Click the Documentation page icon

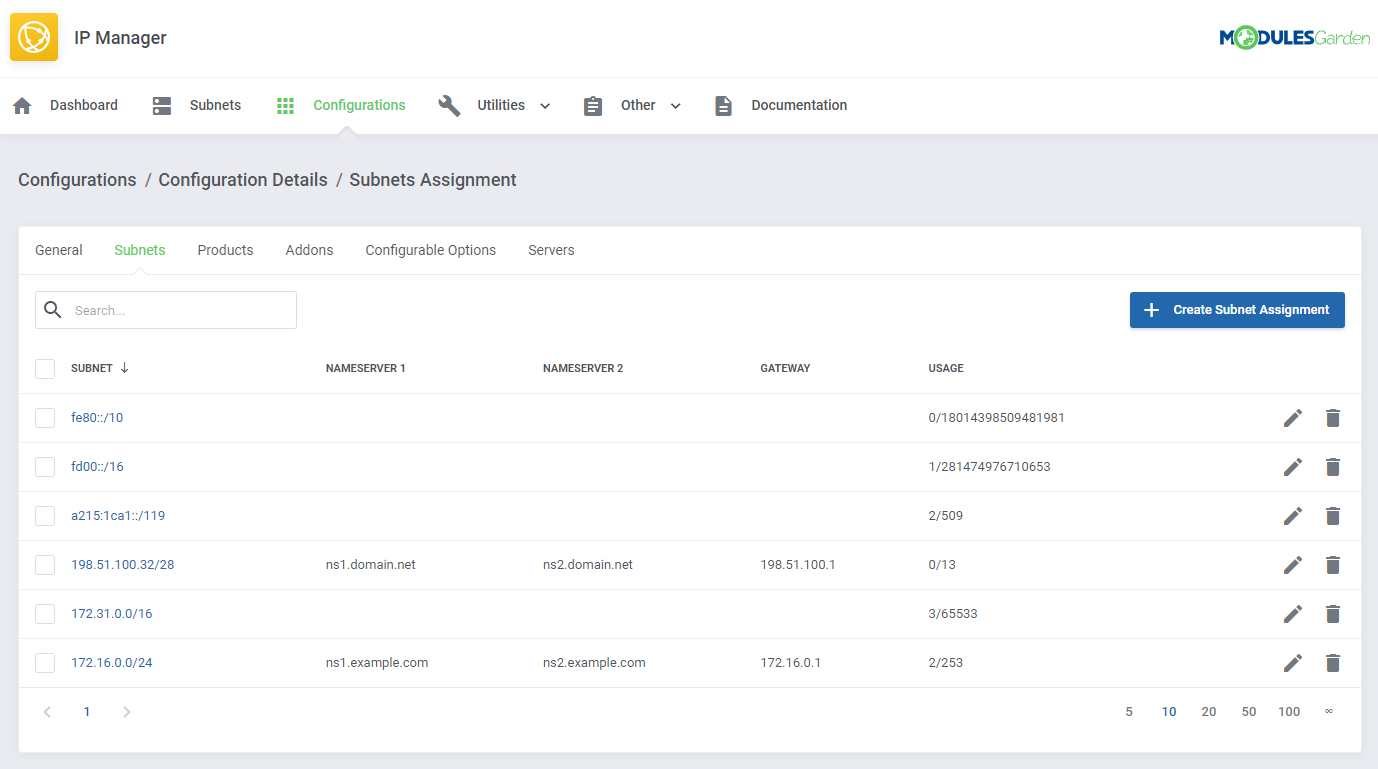723,104
